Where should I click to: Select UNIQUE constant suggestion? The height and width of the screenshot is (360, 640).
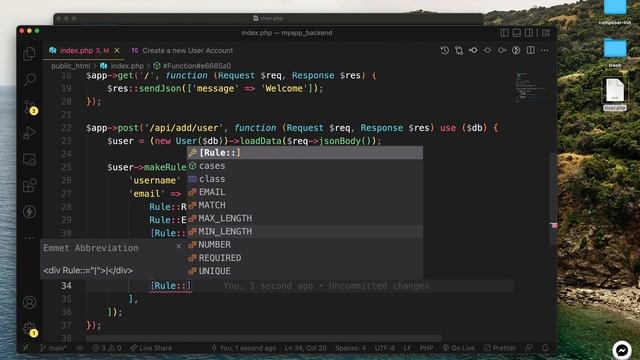pyautogui.click(x=305, y=271)
